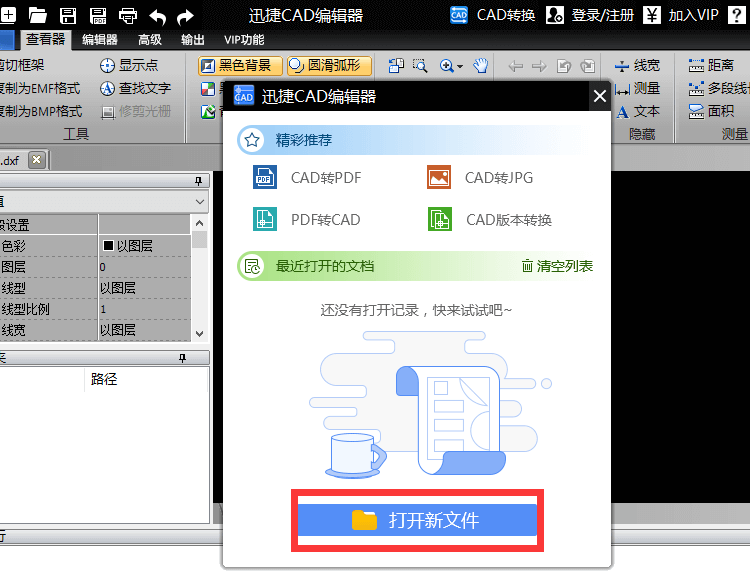Screen dimensions: 750x582
Task: Pin the lower 路径 panel
Action: [182, 358]
